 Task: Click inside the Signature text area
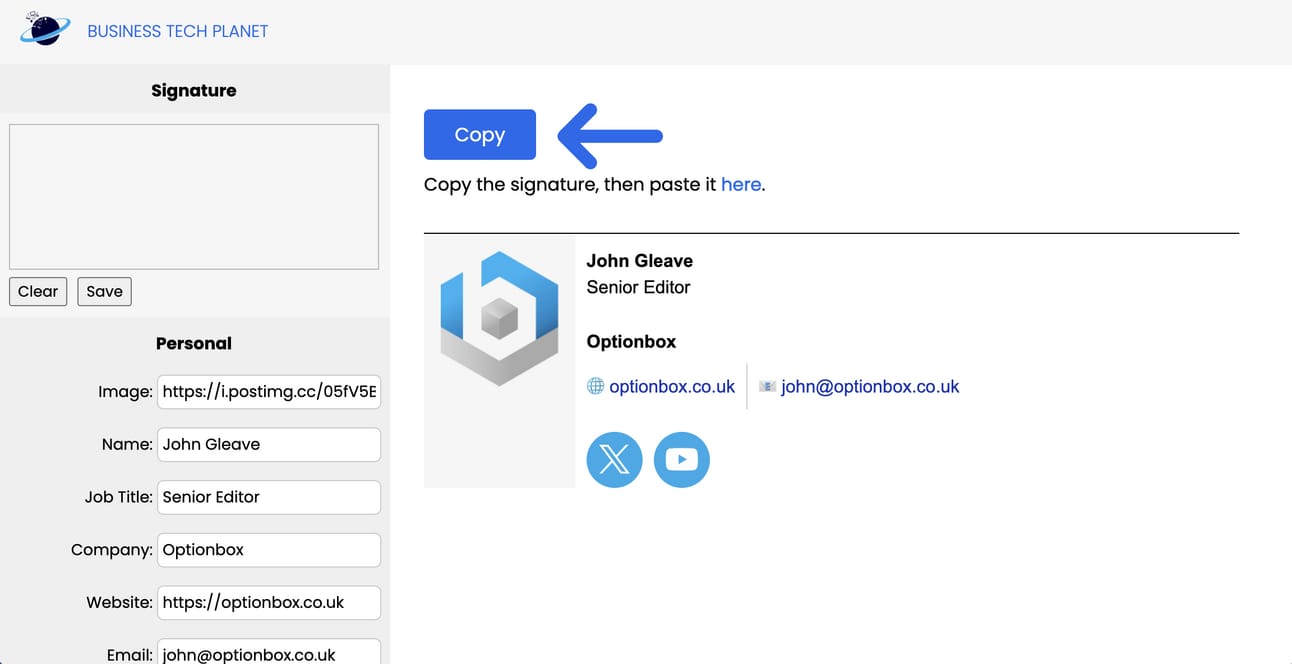[x=194, y=196]
